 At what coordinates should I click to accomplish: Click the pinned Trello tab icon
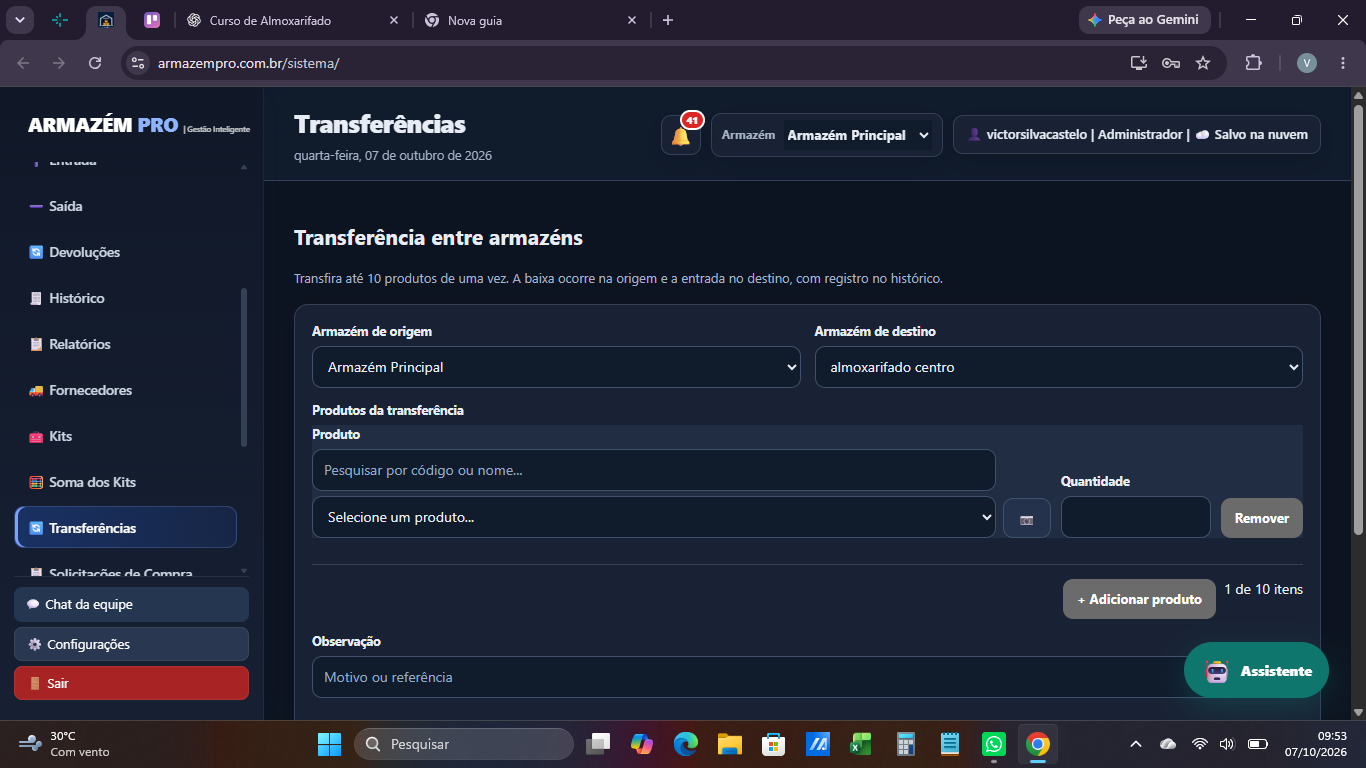click(x=152, y=20)
